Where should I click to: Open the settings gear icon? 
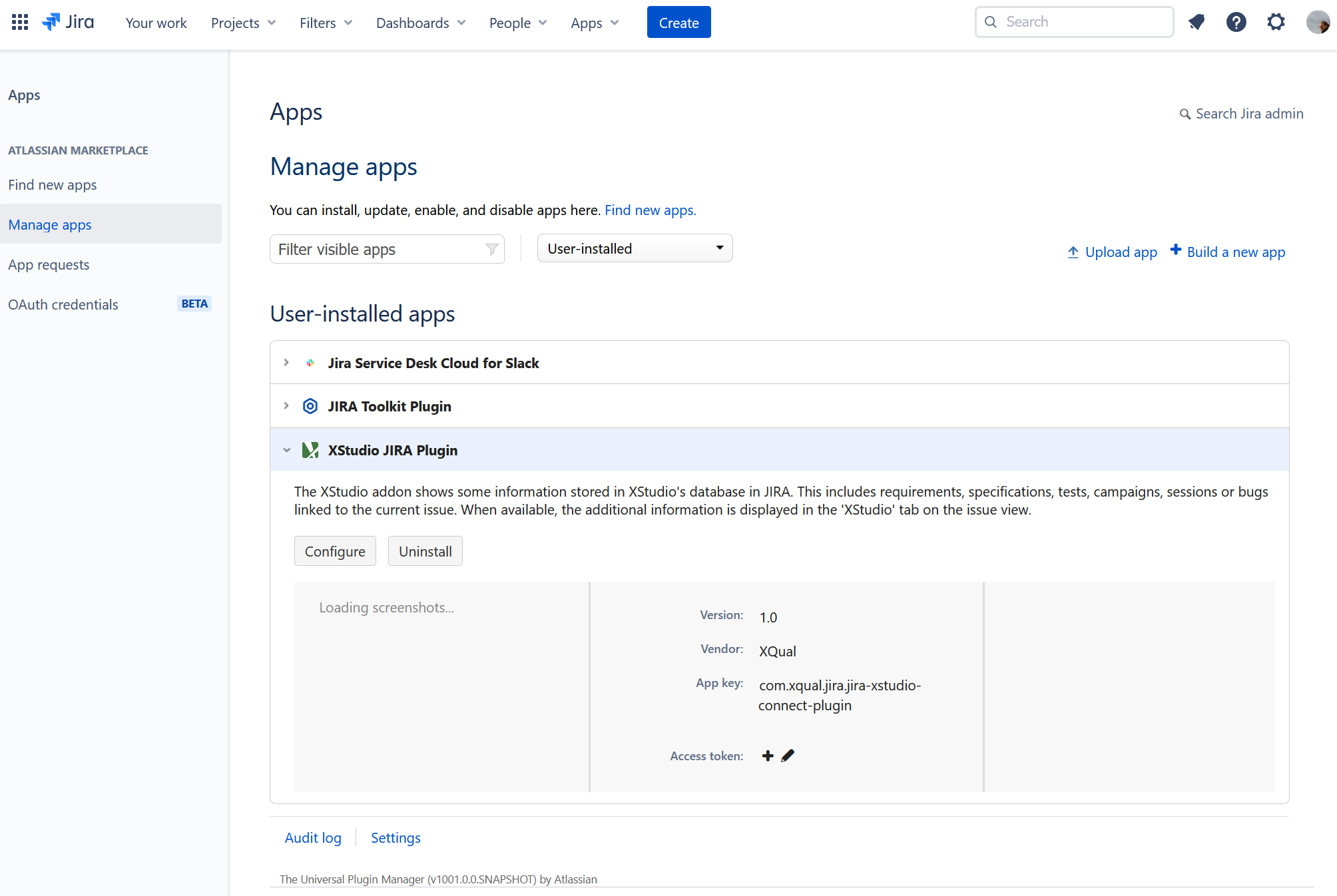1276,22
